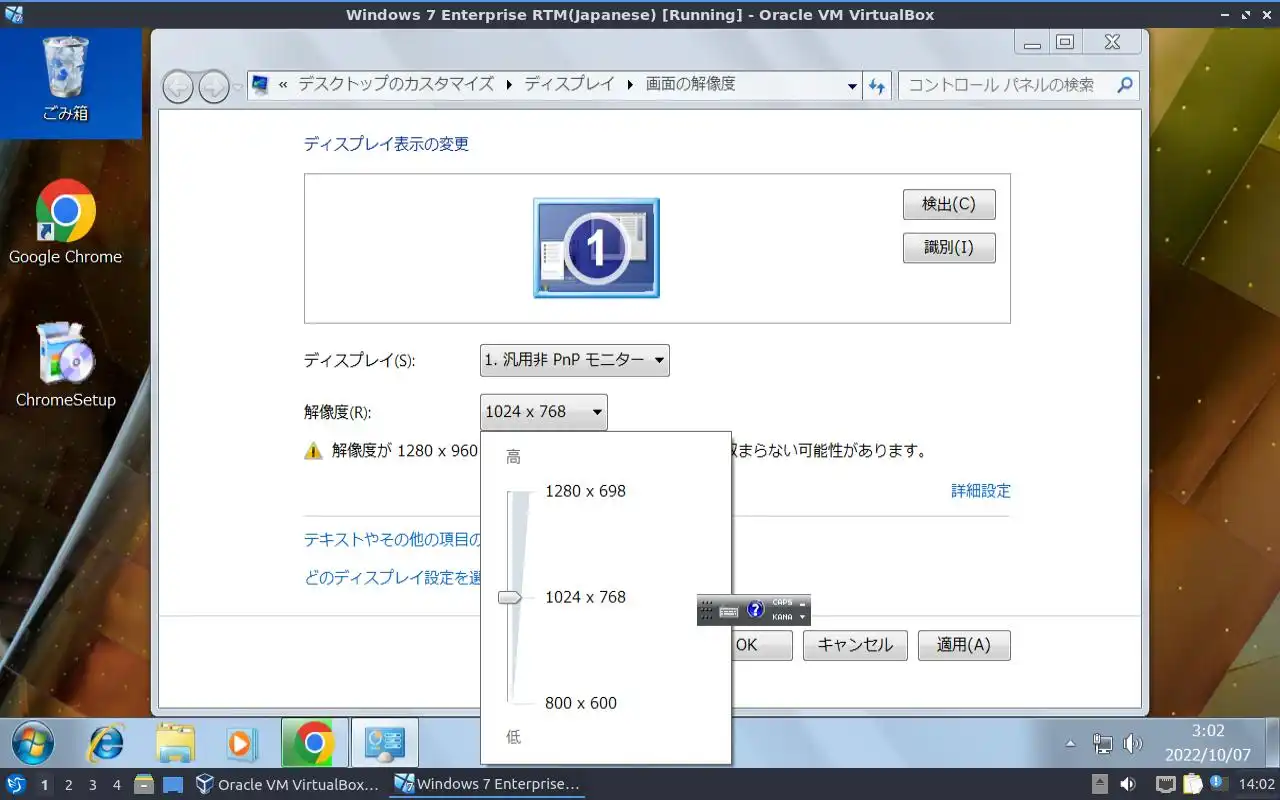Open Internet Explorer from the taskbar
Screen dimensions: 1280x800
point(106,743)
